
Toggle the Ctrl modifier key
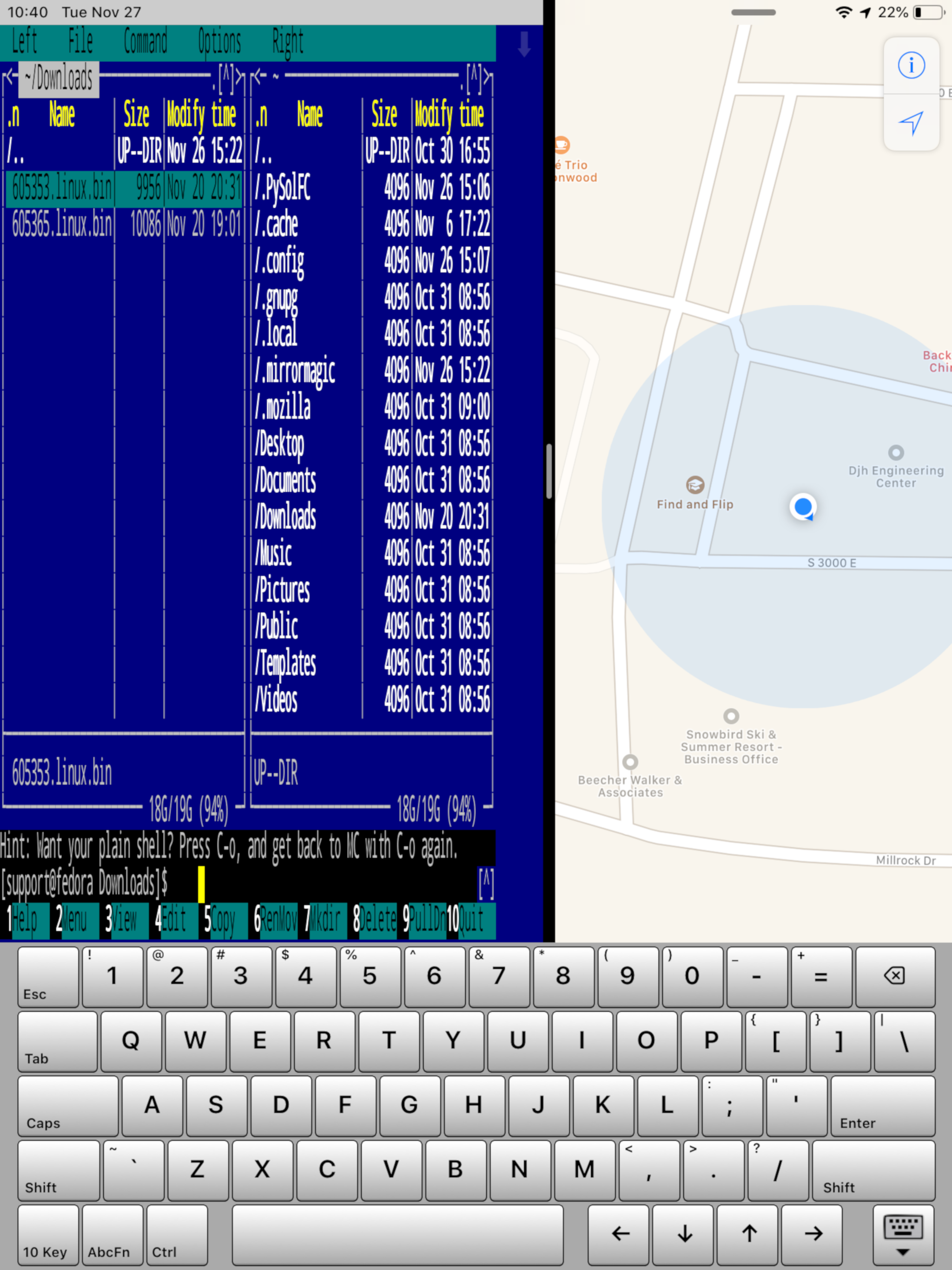coord(177,1235)
